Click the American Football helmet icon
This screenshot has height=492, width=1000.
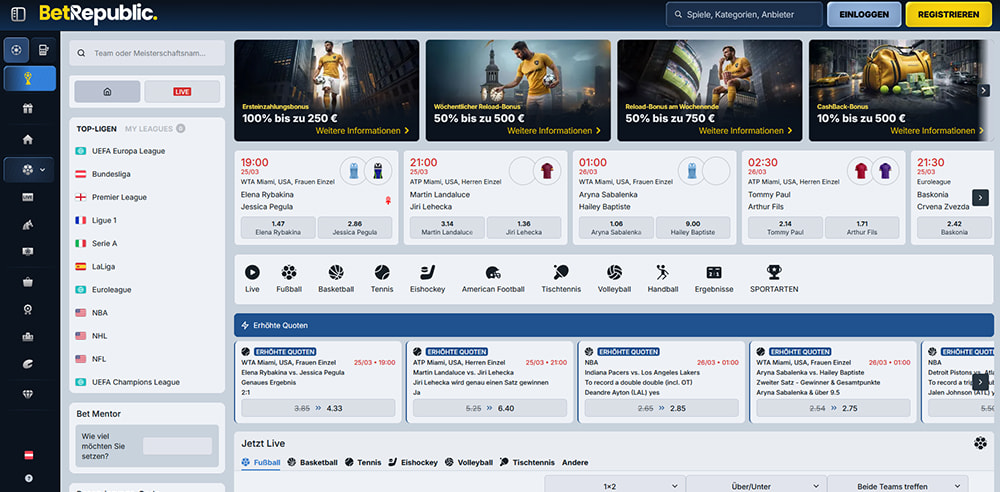click(x=493, y=272)
